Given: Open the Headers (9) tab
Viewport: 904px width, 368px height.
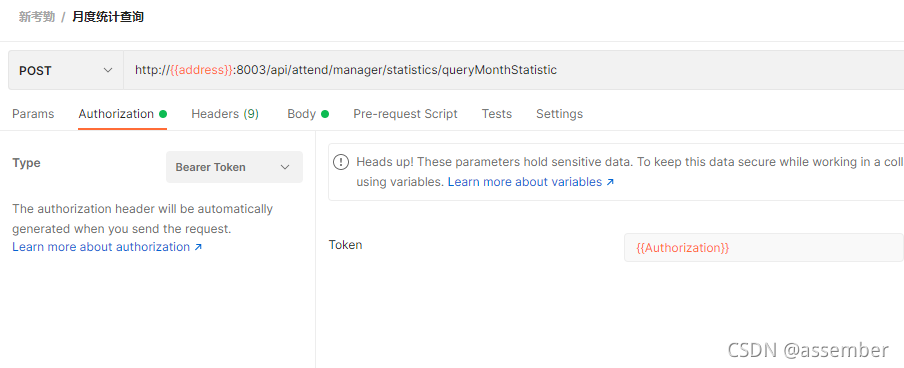Looking at the screenshot, I should (x=225, y=114).
